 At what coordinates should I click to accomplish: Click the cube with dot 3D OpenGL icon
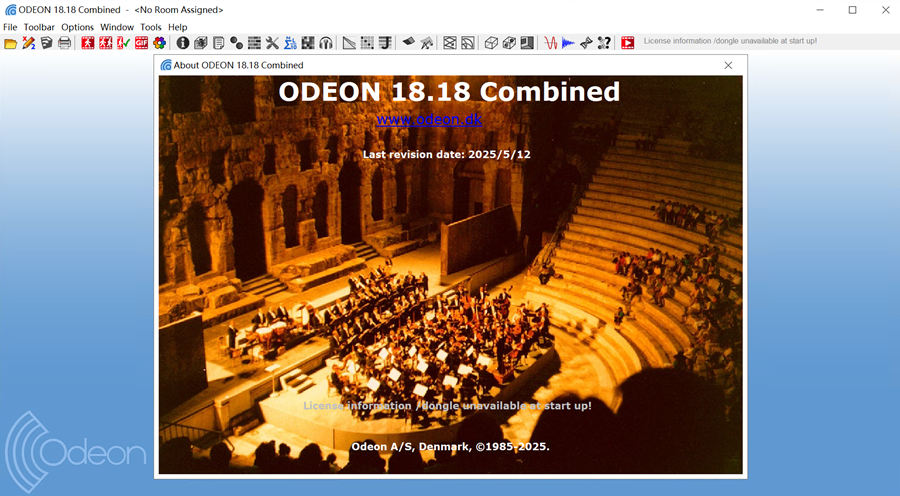509,42
